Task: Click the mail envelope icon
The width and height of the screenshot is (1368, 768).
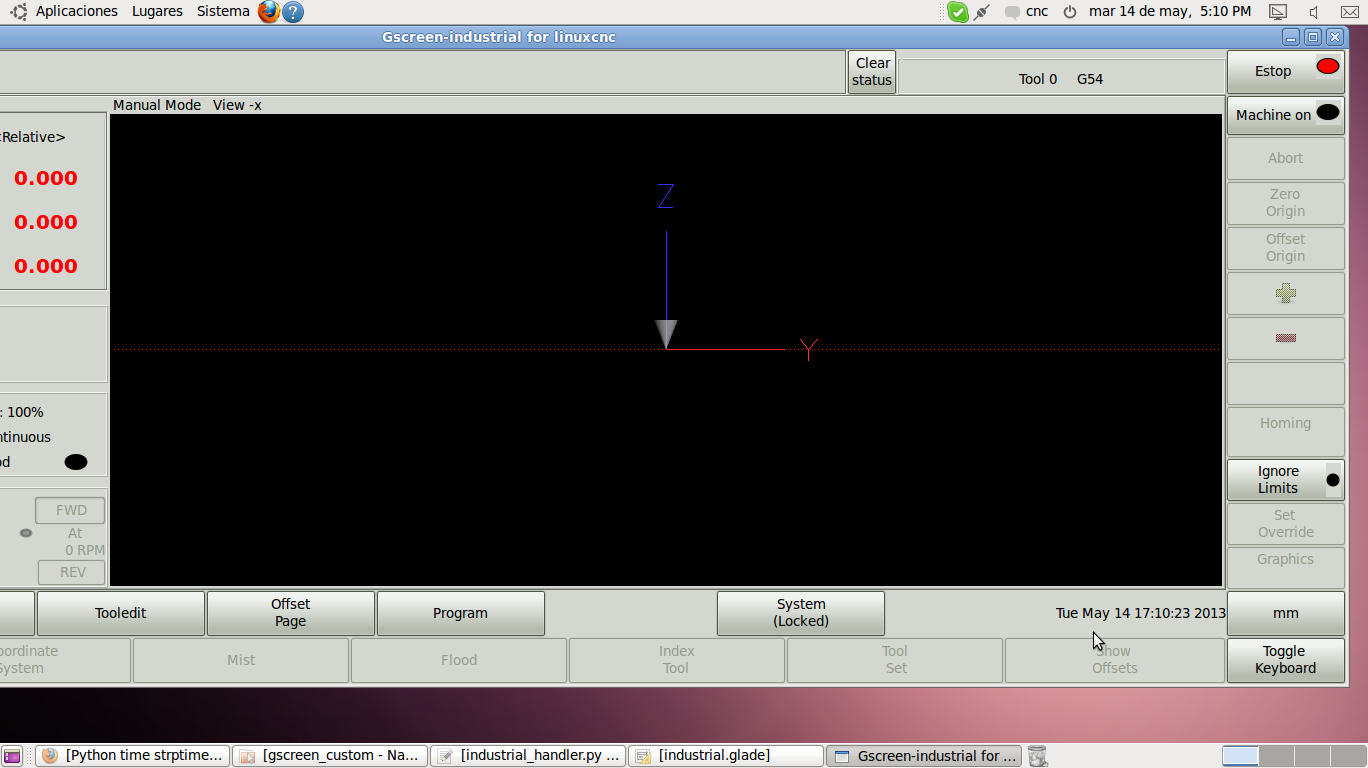Action: tap(1349, 12)
